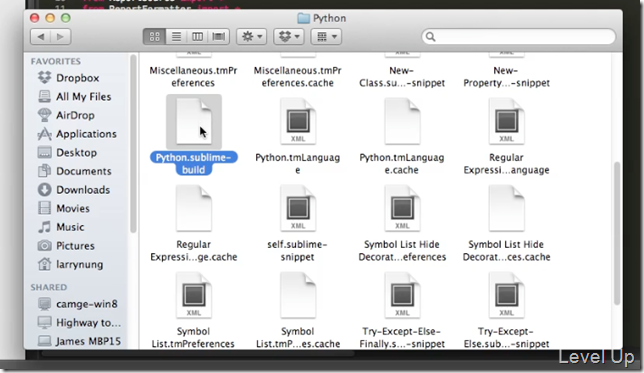Select Regular Expressi...ge.cache file icon
Image resolution: width=644 pixels, height=373 pixels.
click(x=194, y=209)
